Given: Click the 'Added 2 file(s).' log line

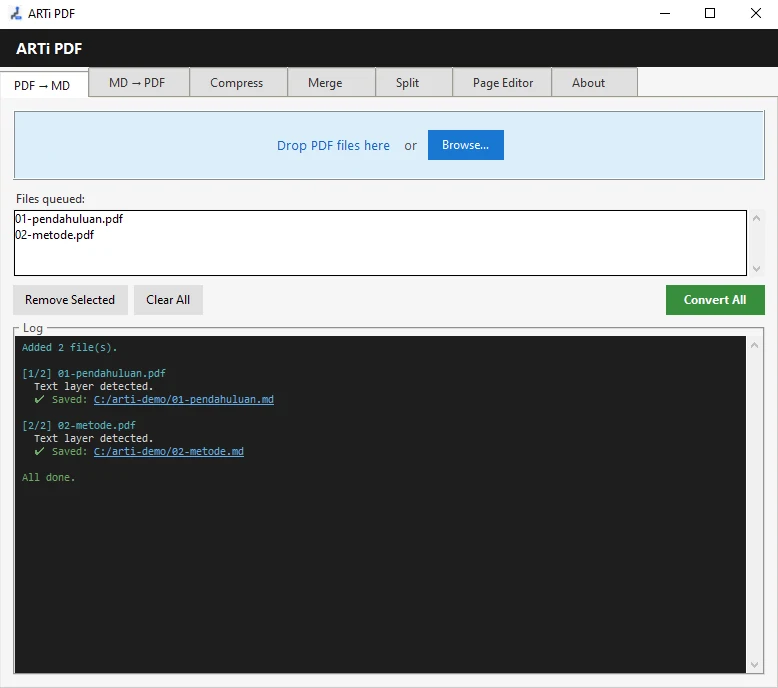Looking at the screenshot, I should [x=69, y=347].
